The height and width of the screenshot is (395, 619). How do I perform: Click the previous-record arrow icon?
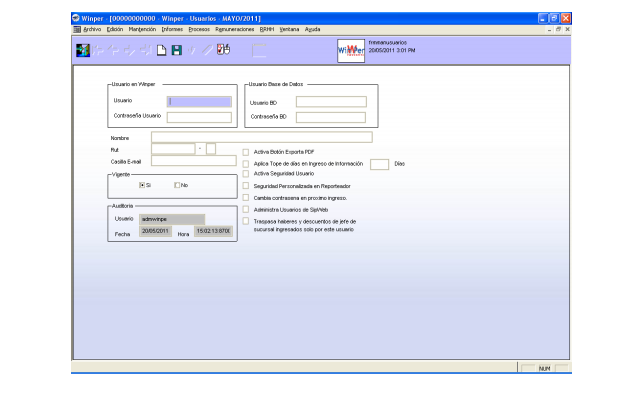114,50
